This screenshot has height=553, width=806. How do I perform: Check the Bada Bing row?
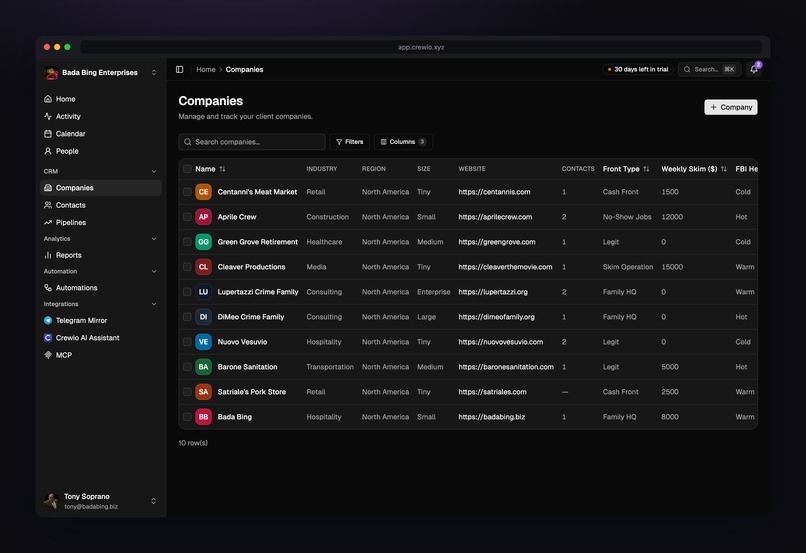coord(187,417)
